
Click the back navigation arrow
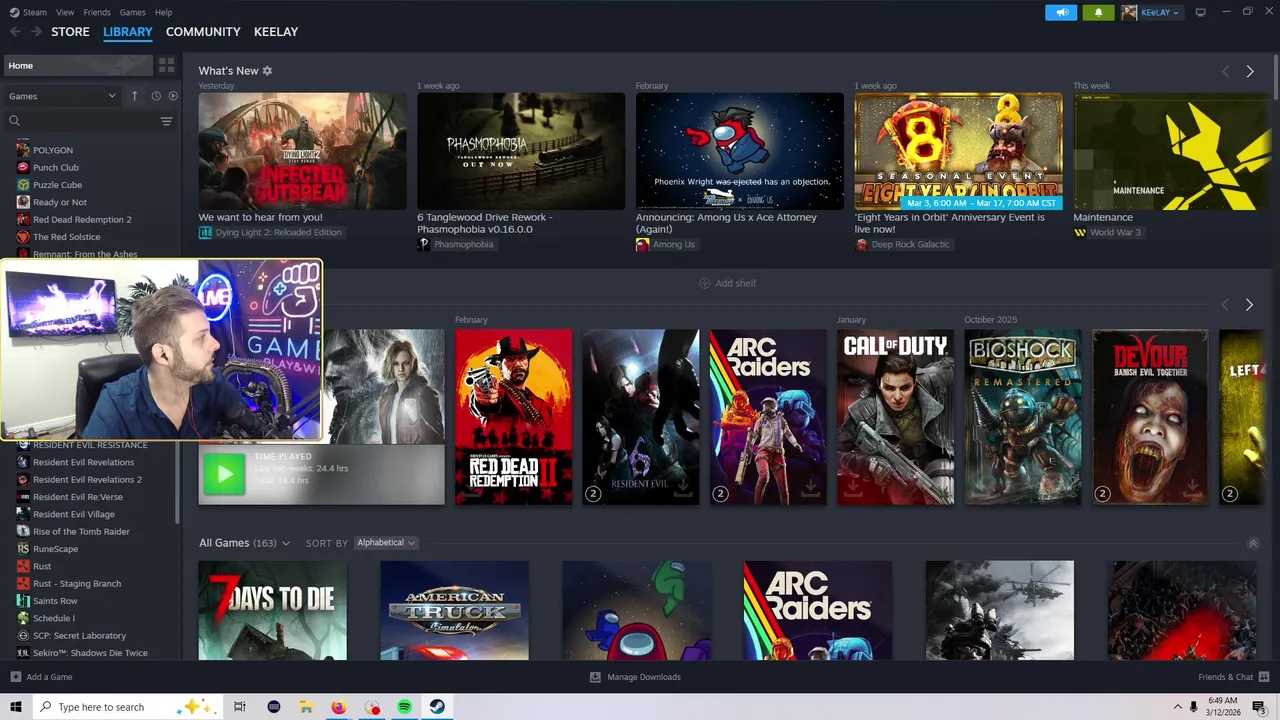click(x=15, y=32)
